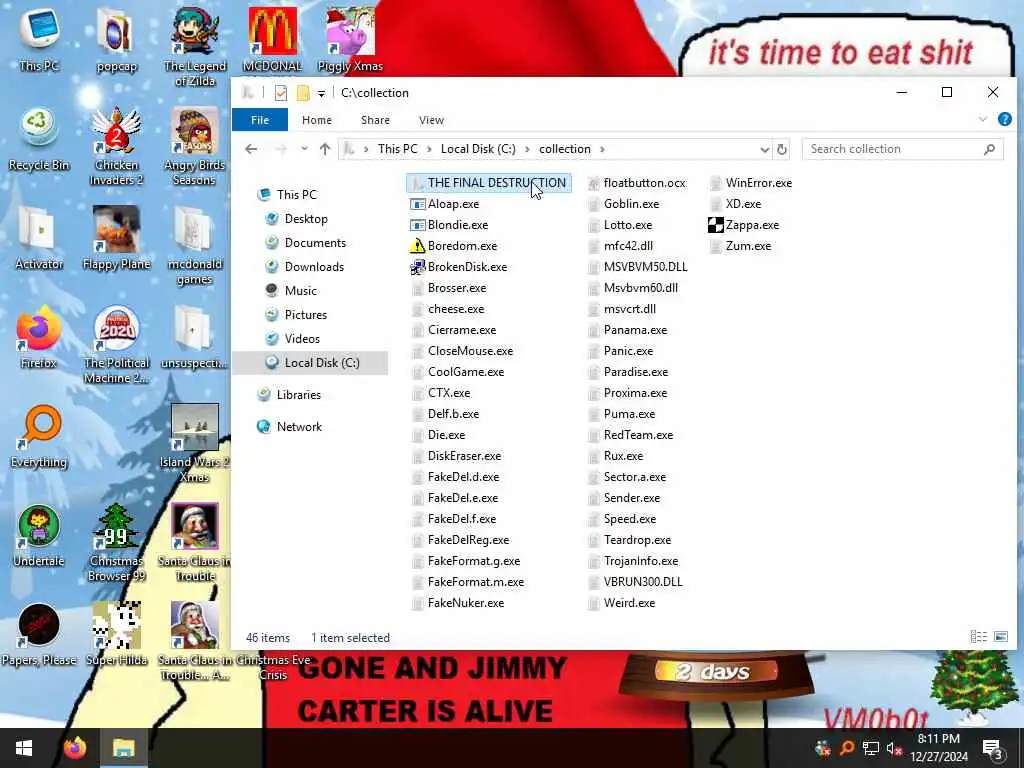Image resolution: width=1024 pixels, height=768 pixels.
Task: Click the chevron after 'Local Disk (C:)' breadcrumb
Action: point(527,150)
